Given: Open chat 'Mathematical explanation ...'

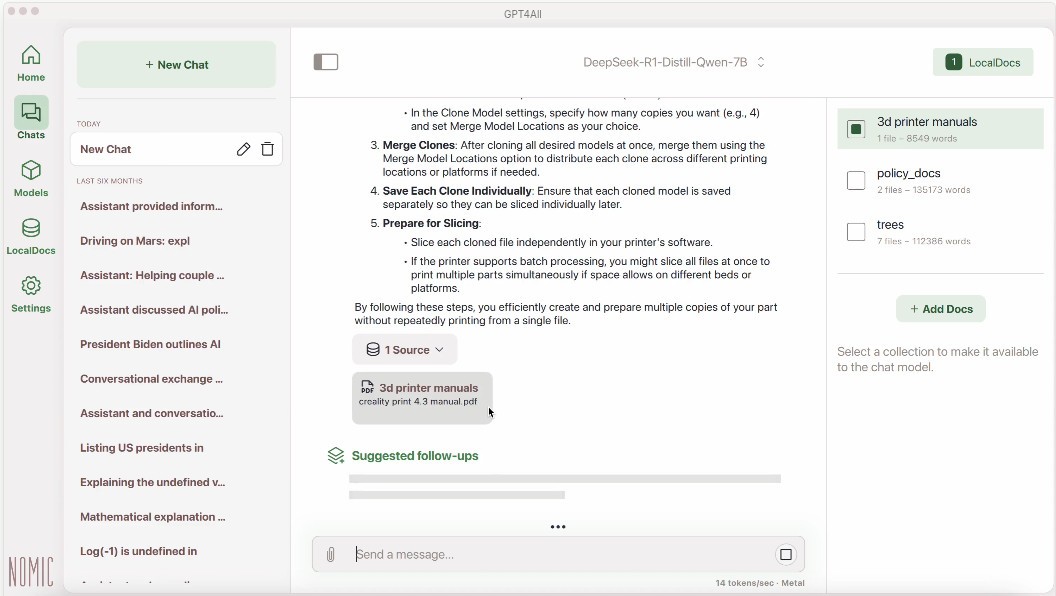Looking at the screenshot, I should click(x=153, y=517).
